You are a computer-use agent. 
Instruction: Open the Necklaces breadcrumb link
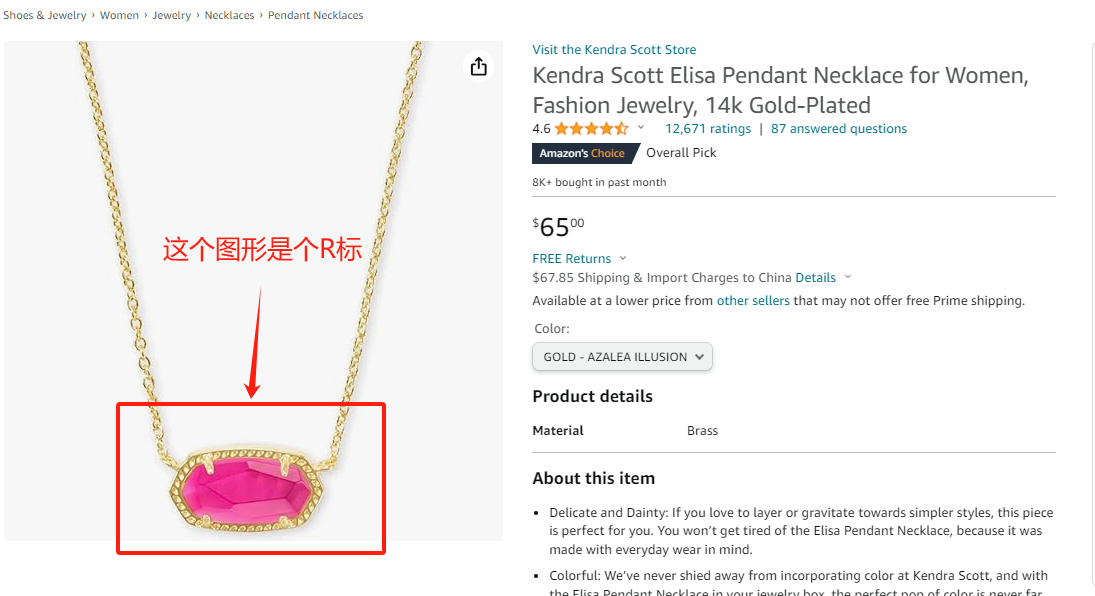pyautogui.click(x=229, y=16)
